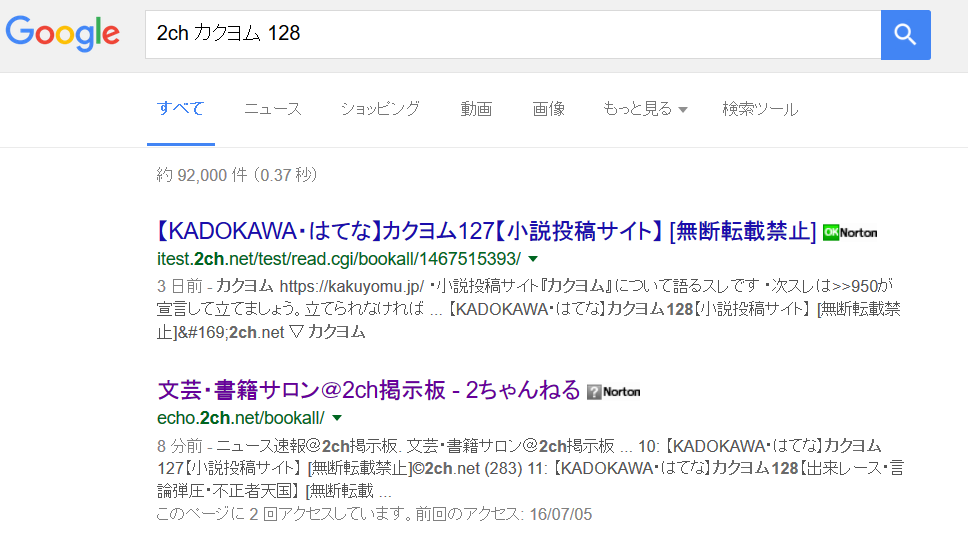Click the snippet starting 8 分前

tap(530, 468)
